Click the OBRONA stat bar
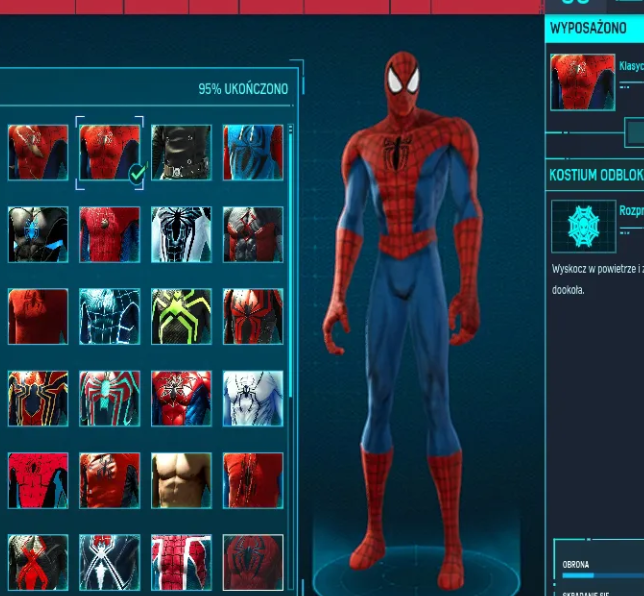 click(x=603, y=575)
